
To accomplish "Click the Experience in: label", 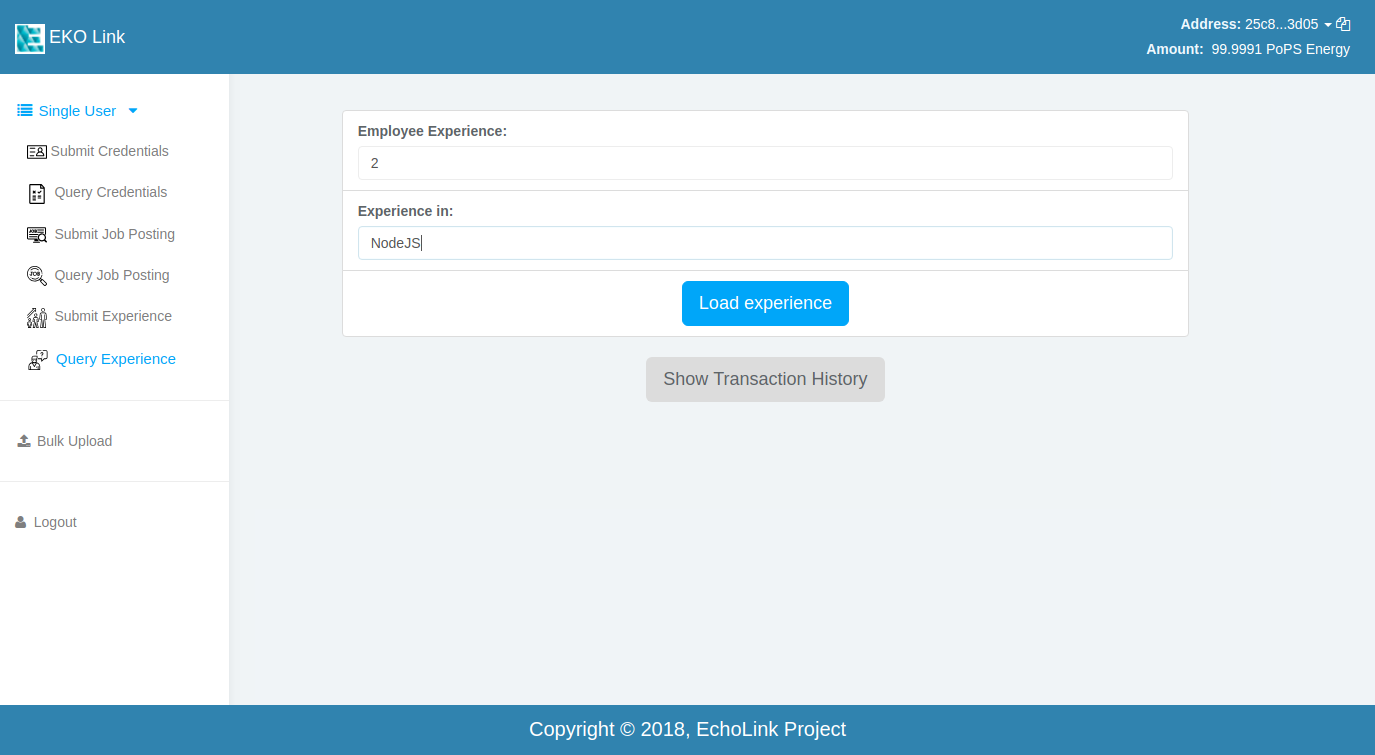I will (x=405, y=211).
